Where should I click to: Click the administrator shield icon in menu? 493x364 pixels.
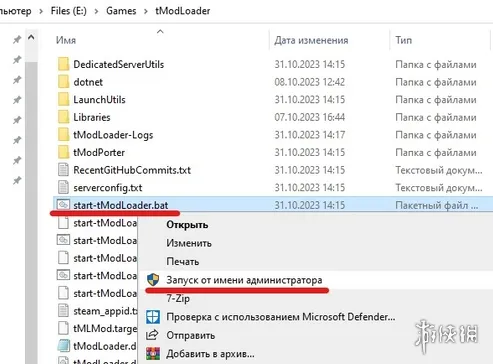pyautogui.click(x=153, y=280)
